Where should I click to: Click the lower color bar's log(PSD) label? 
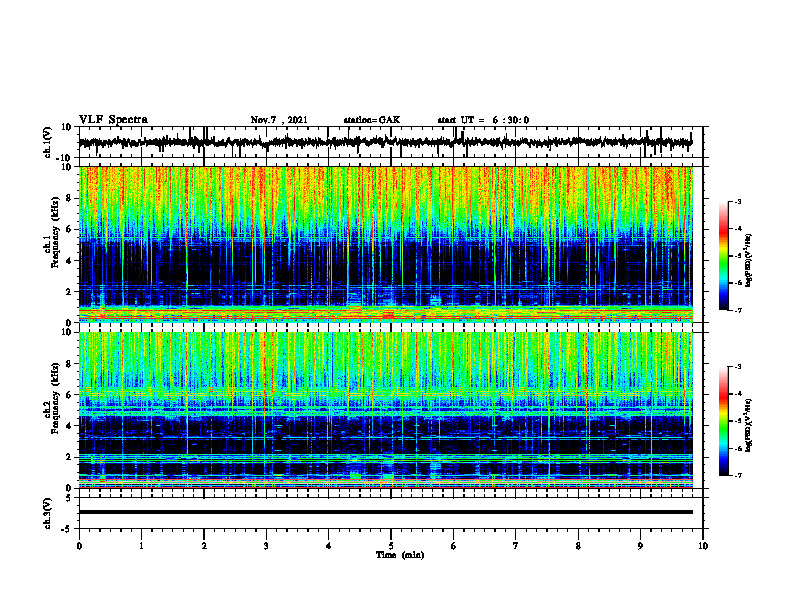tap(748, 425)
